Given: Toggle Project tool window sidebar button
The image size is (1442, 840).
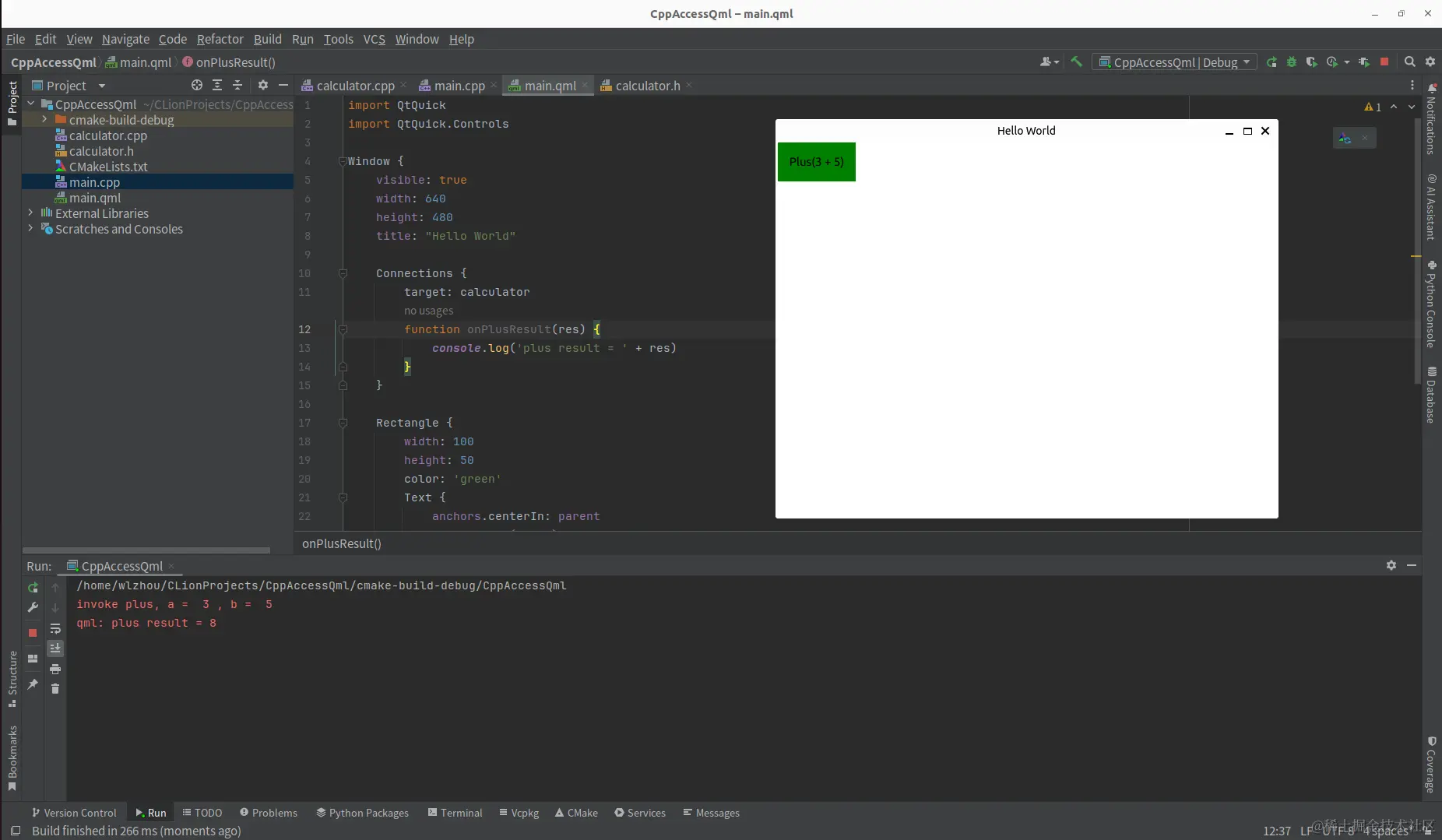Looking at the screenshot, I should pyautogui.click(x=12, y=104).
